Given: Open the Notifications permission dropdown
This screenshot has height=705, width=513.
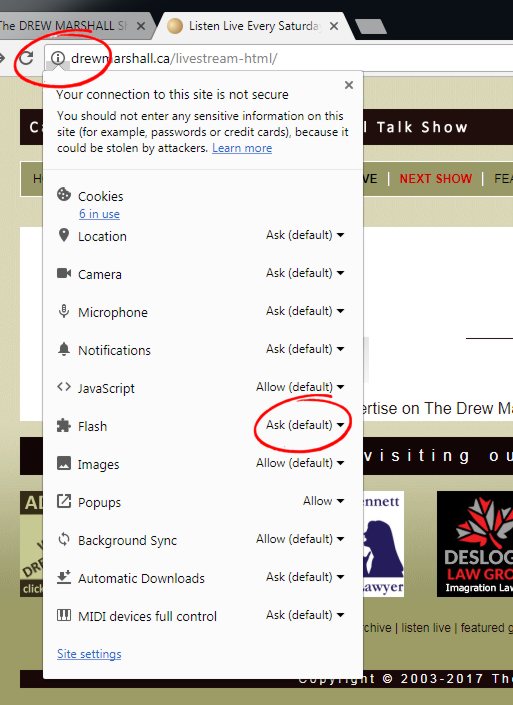Looking at the screenshot, I should coord(305,349).
